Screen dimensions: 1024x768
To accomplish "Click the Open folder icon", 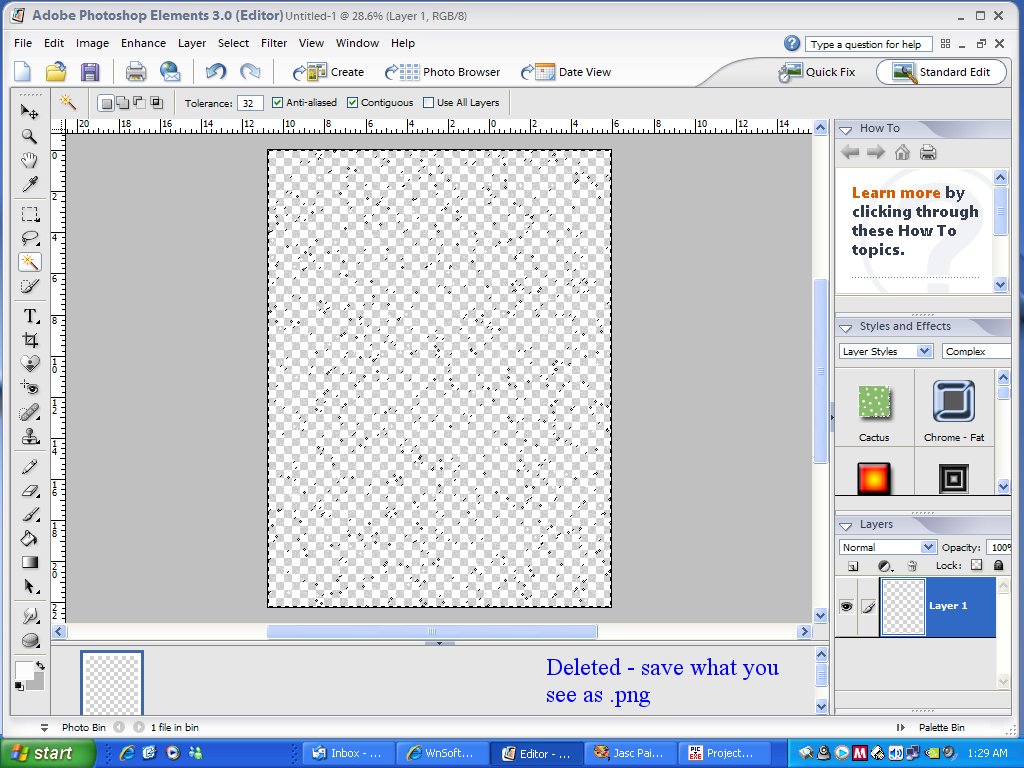I will click(56, 72).
